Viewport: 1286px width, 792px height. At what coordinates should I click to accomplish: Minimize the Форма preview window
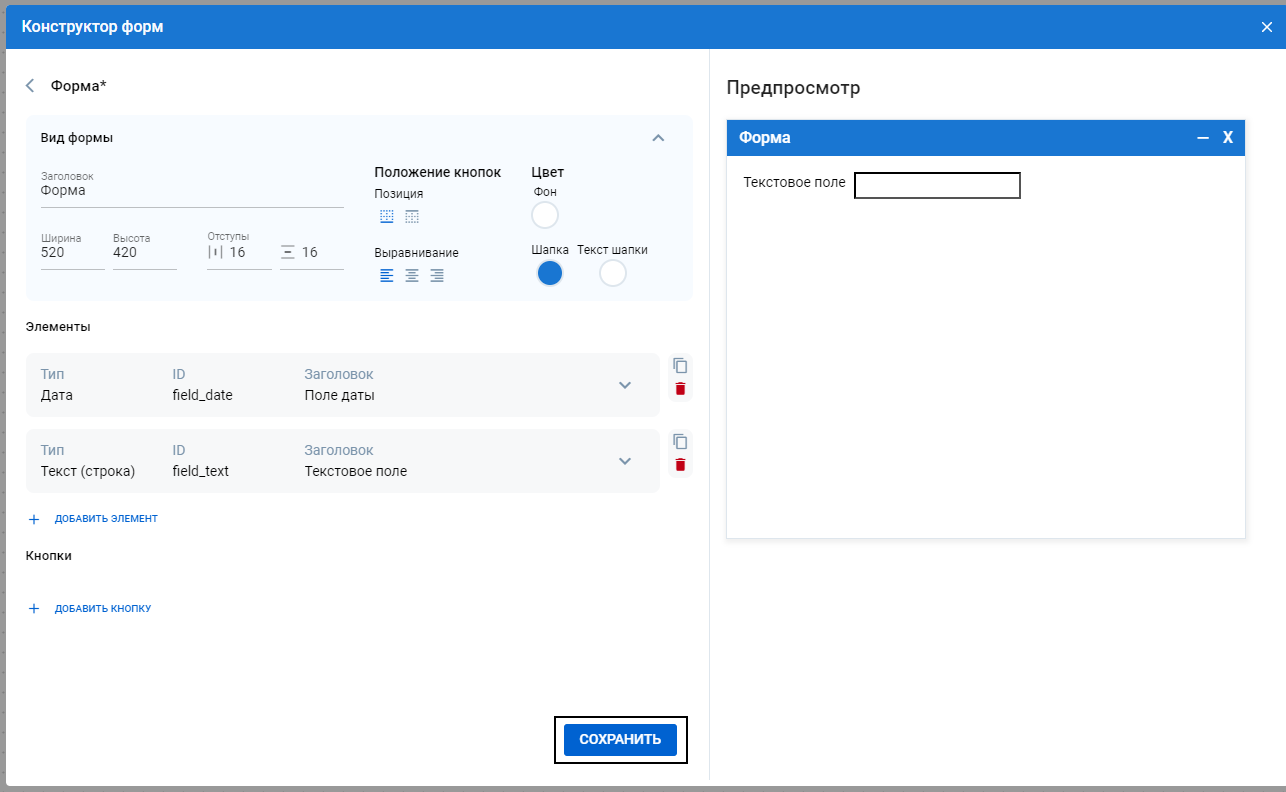1203,138
